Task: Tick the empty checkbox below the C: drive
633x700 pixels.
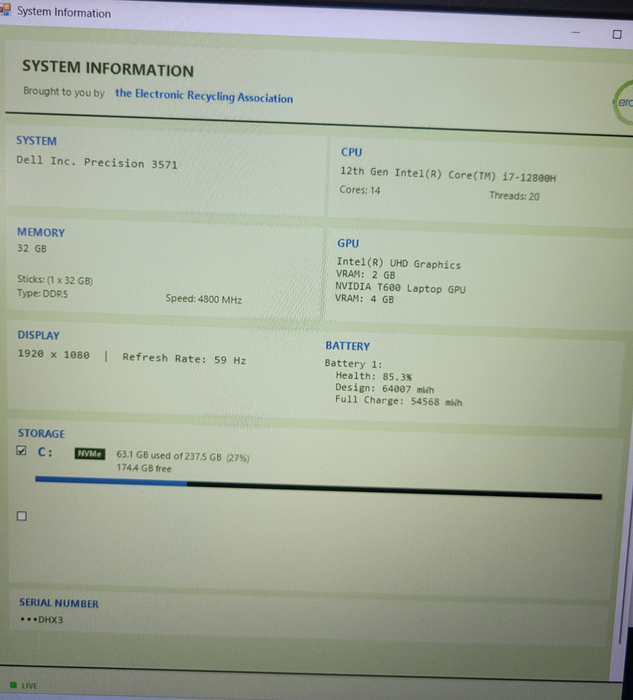Action: pyautogui.click(x=21, y=516)
